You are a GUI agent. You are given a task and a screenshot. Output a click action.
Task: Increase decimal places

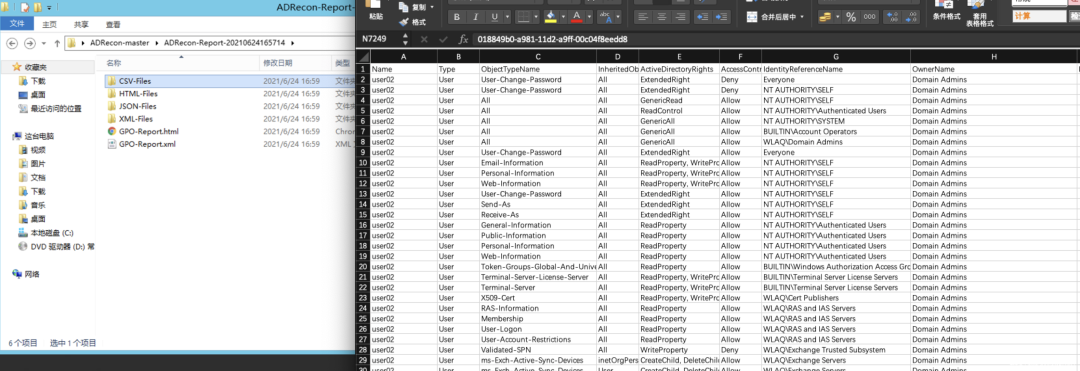coord(892,17)
